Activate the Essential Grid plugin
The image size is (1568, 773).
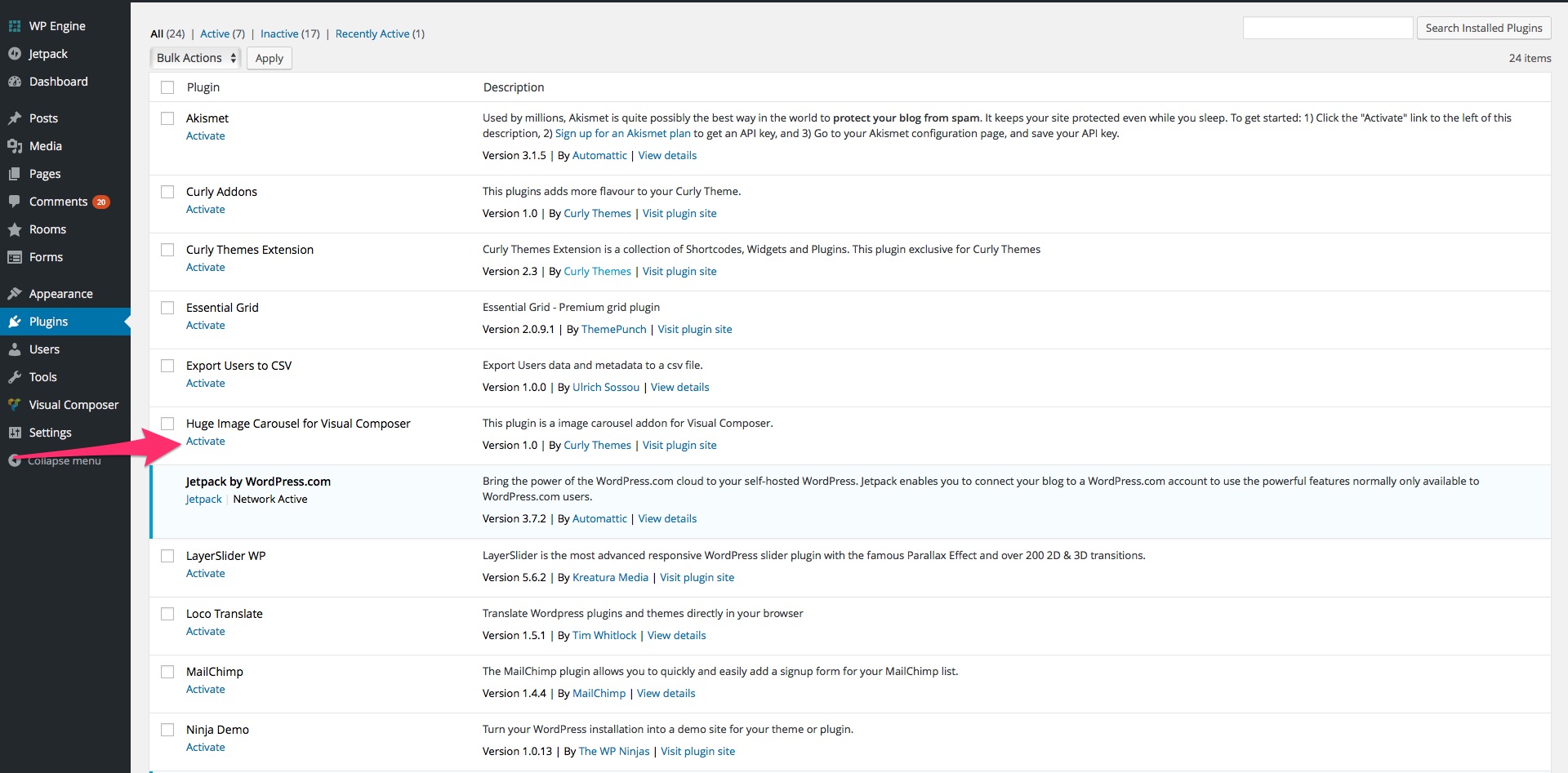coord(206,326)
